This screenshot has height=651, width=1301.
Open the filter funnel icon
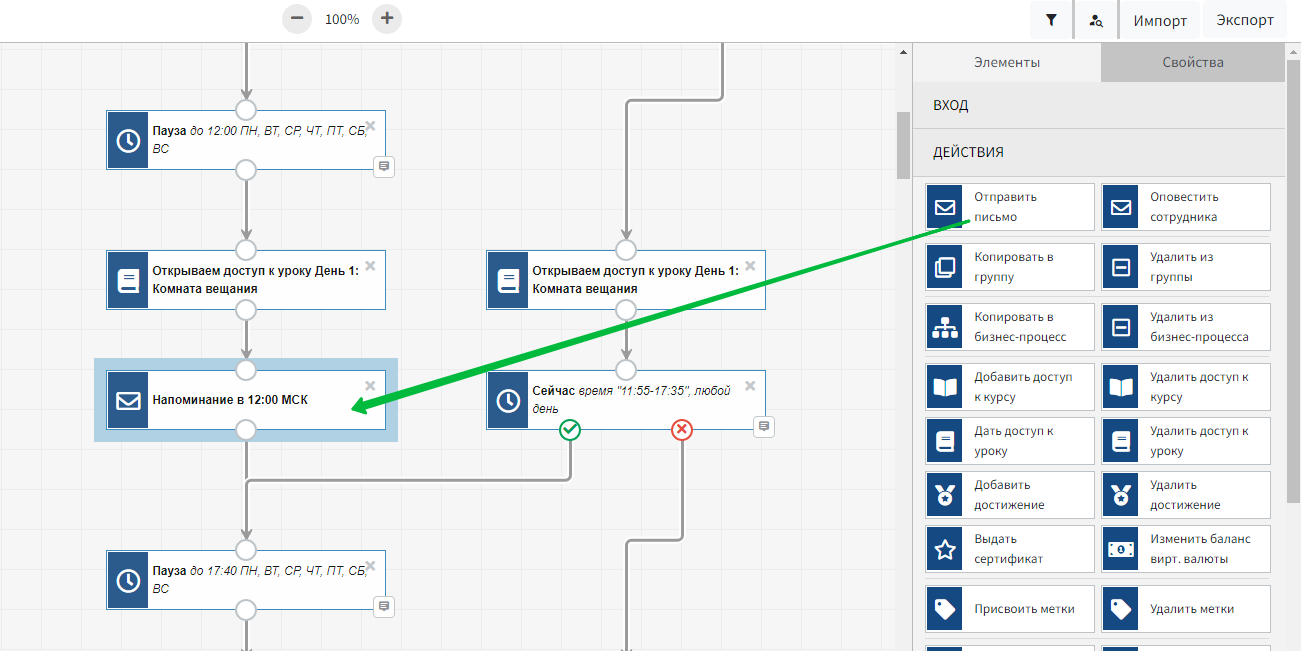point(1051,20)
